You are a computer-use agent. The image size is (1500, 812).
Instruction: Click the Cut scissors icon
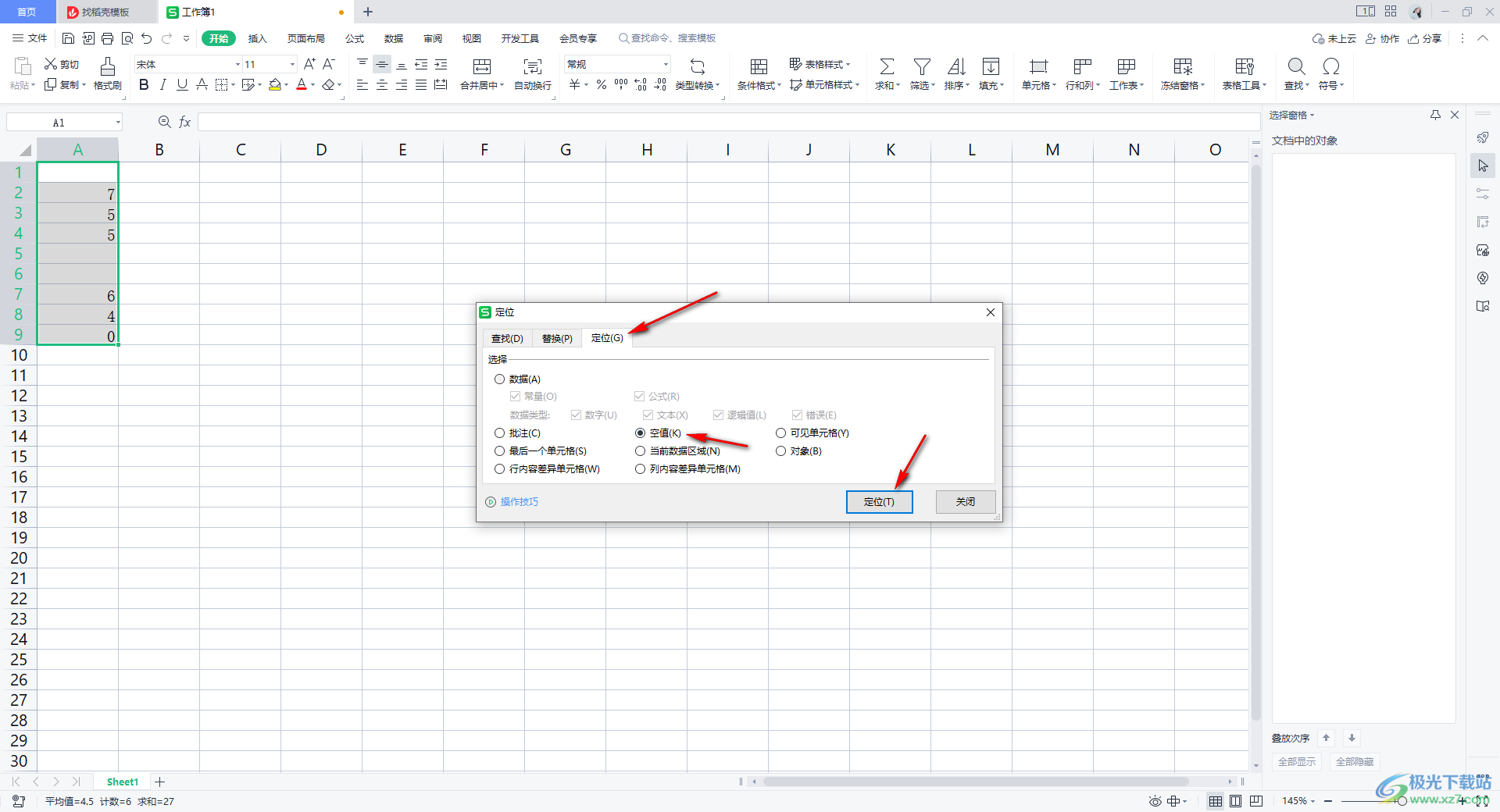click(x=51, y=64)
